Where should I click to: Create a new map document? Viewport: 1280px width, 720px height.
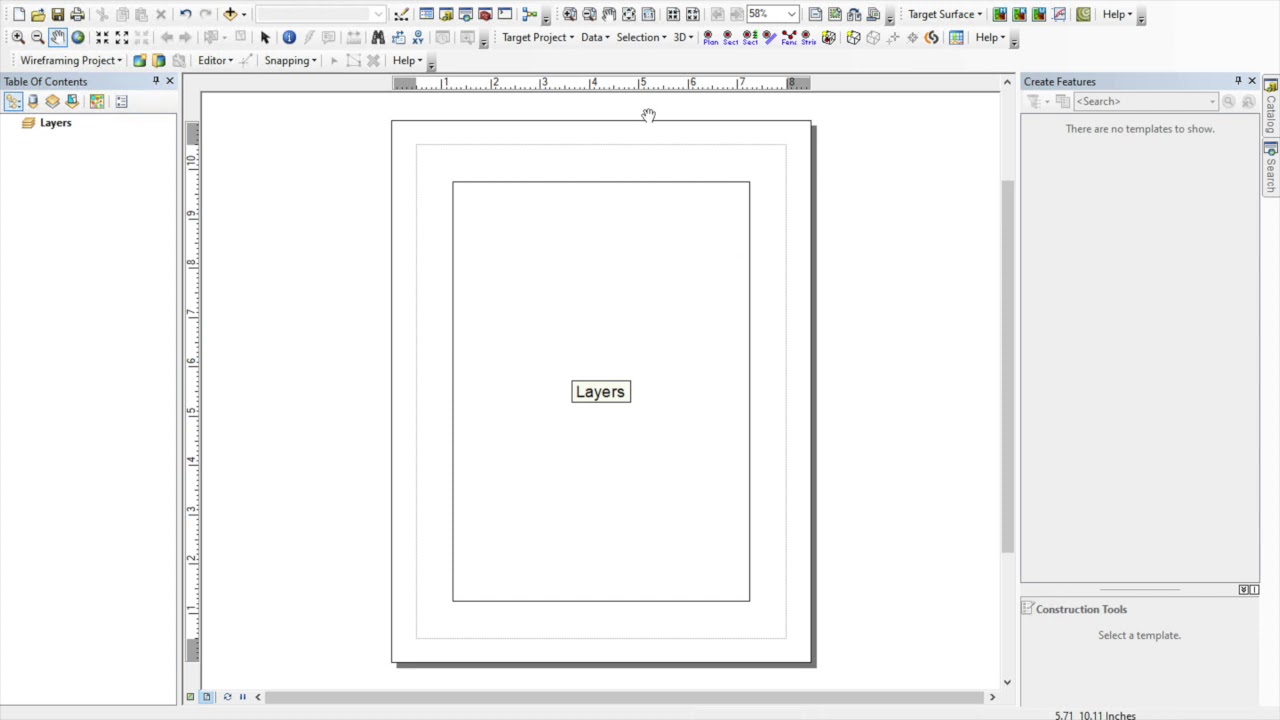(x=19, y=14)
